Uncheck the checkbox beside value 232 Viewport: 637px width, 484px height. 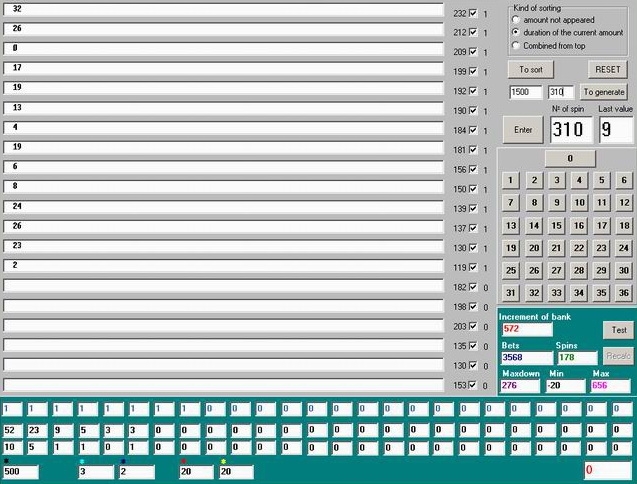tap(474, 14)
